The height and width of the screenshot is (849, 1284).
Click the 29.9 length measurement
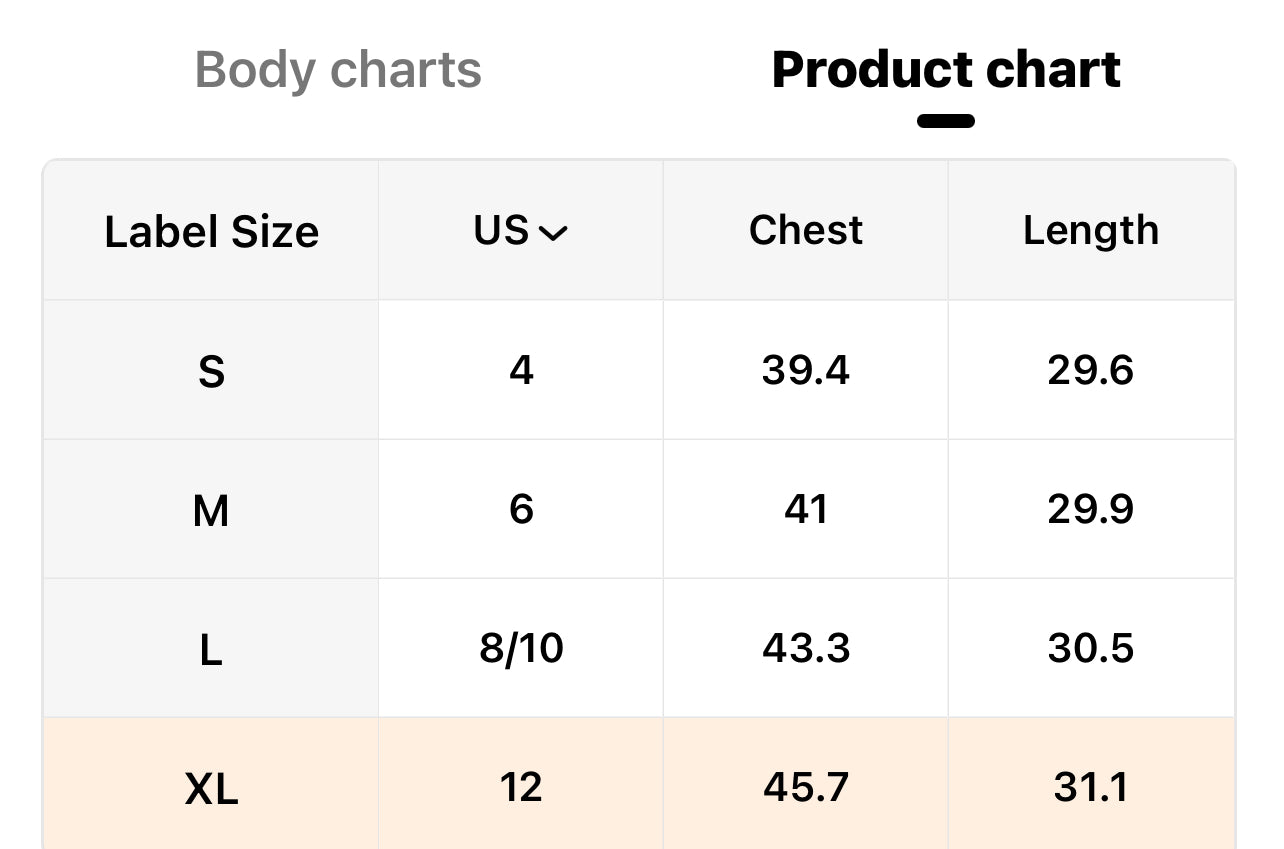click(1090, 510)
